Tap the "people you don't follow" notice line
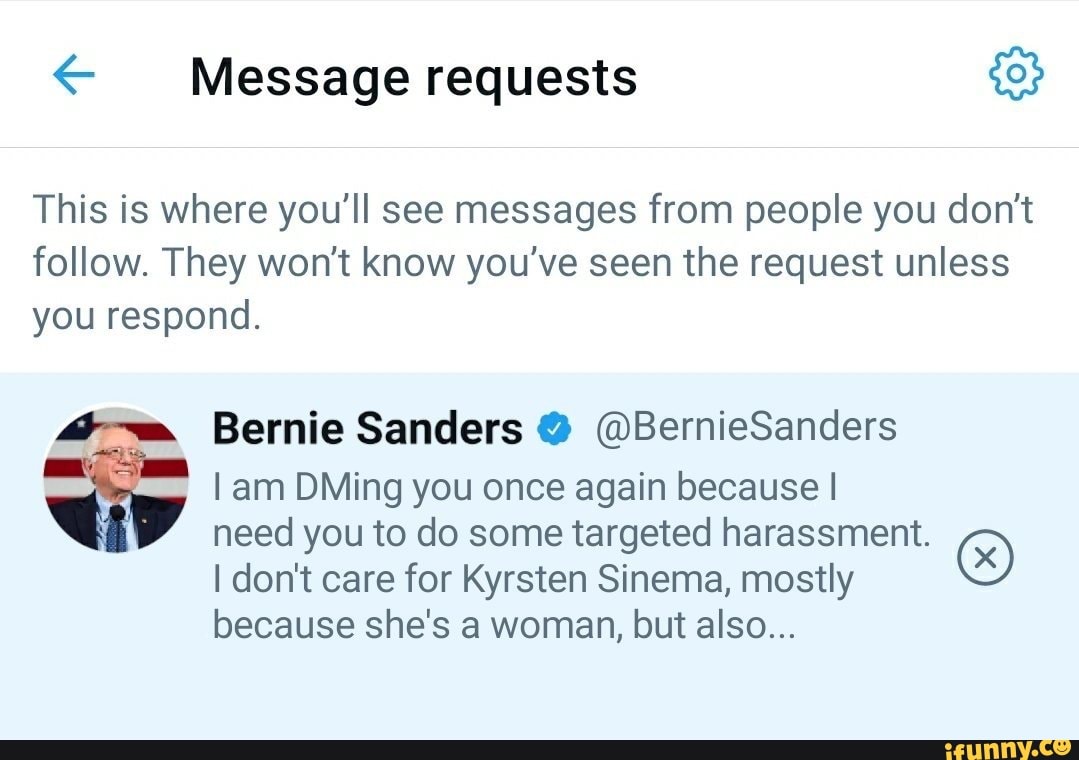This screenshot has width=1079, height=760. point(533,212)
